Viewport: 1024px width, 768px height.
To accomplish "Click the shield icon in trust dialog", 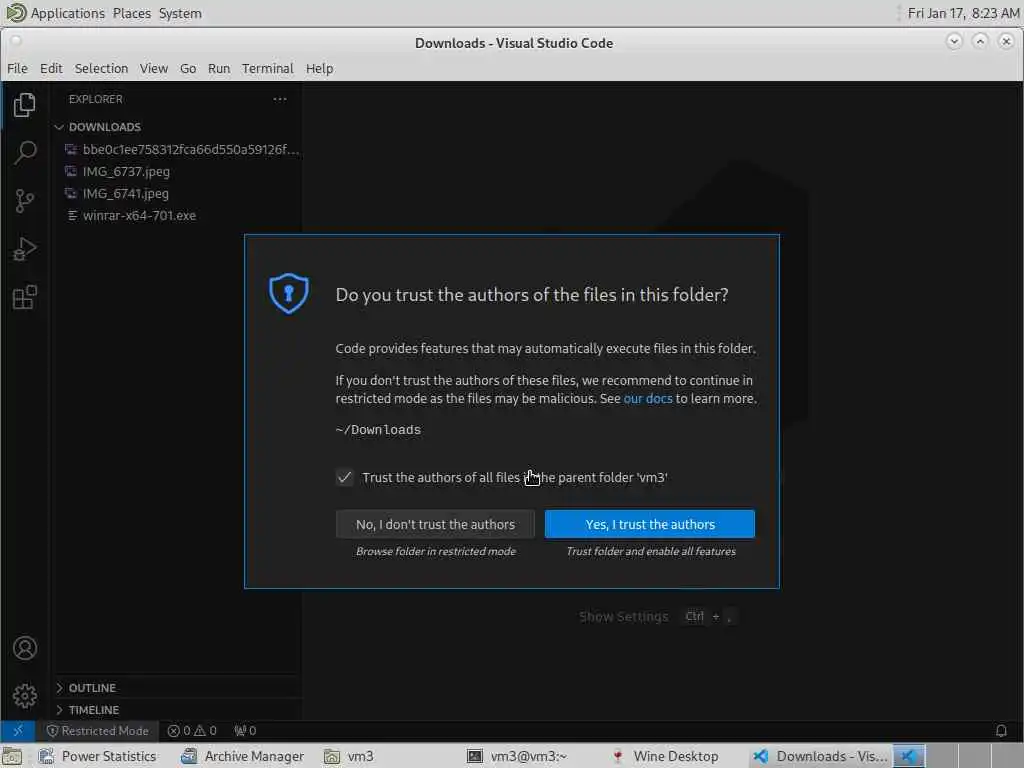I will pos(289,293).
